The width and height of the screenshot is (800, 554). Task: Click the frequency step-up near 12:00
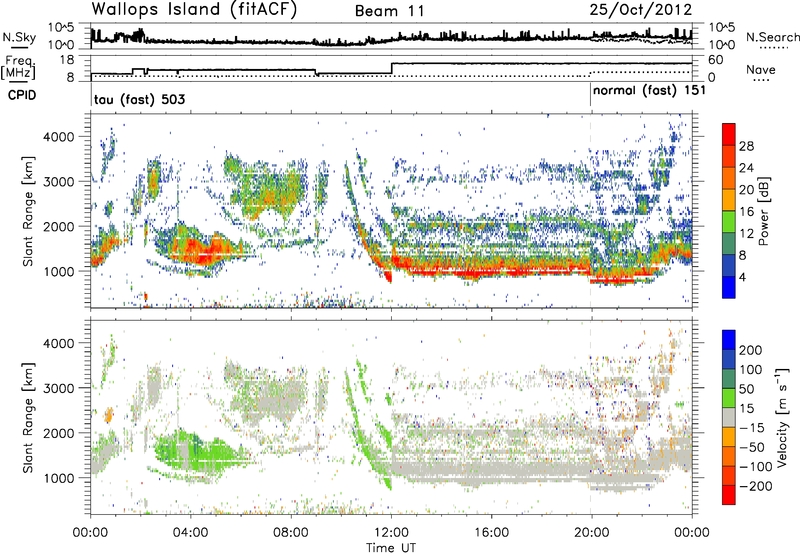coord(392,68)
